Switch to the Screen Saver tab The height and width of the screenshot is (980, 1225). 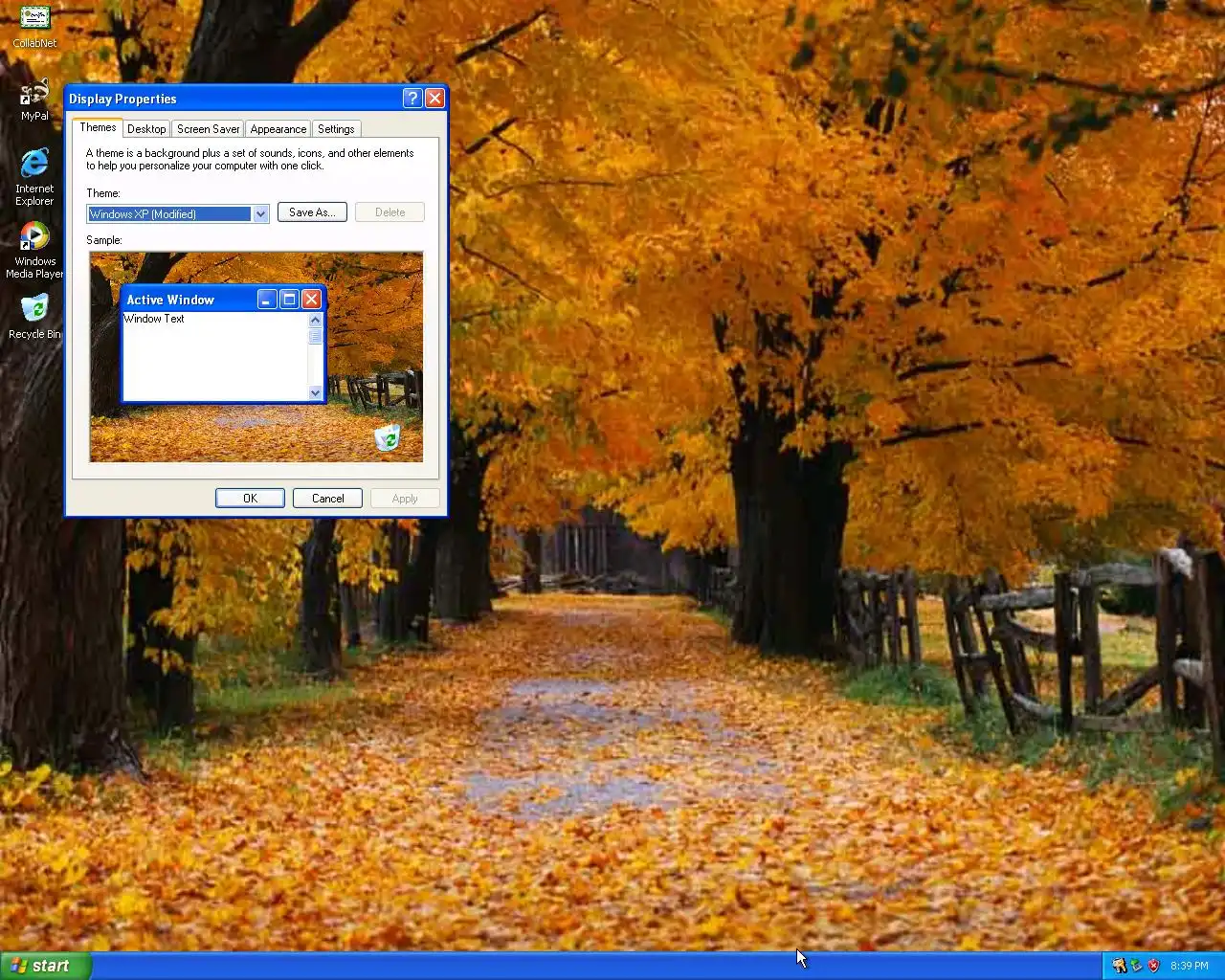click(x=208, y=129)
